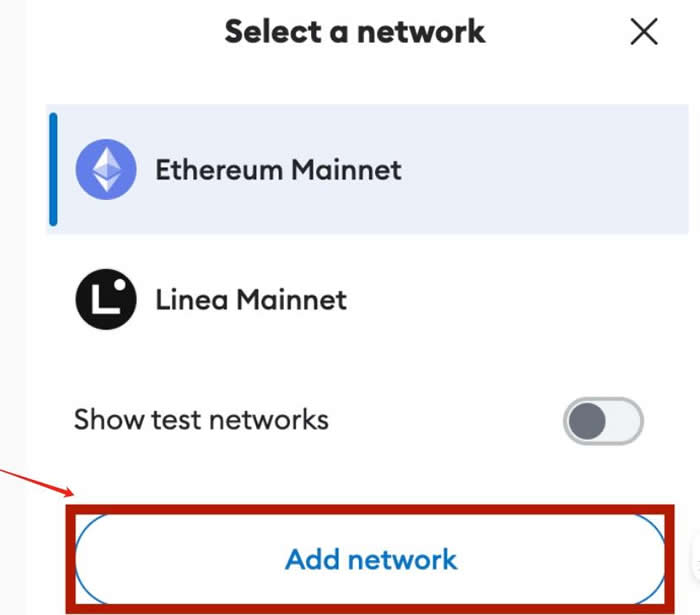Click the Select a network heading
This screenshot has width=700, height=615.
tap(354, 32)
